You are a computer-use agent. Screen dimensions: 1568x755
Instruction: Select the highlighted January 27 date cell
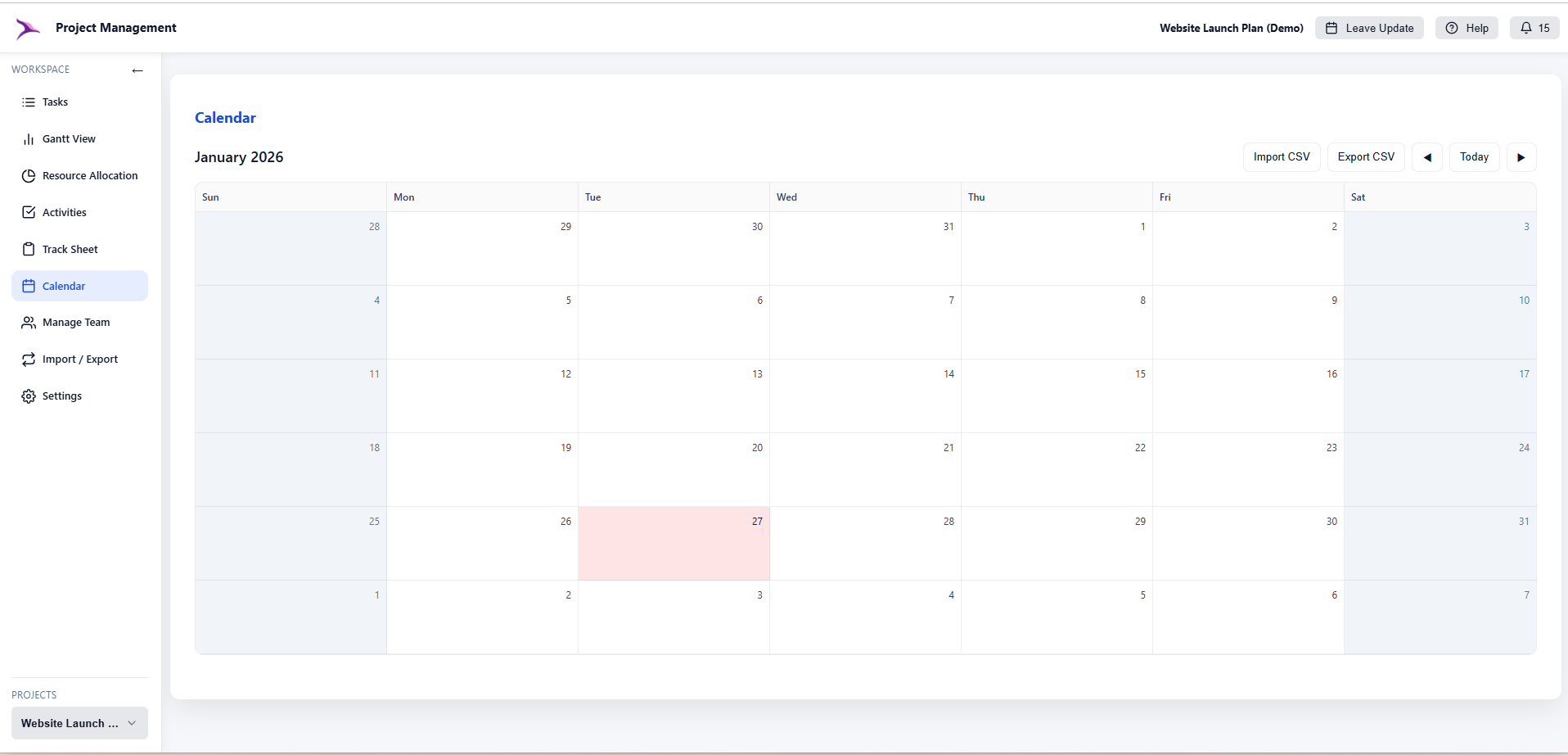coord(674,543)
